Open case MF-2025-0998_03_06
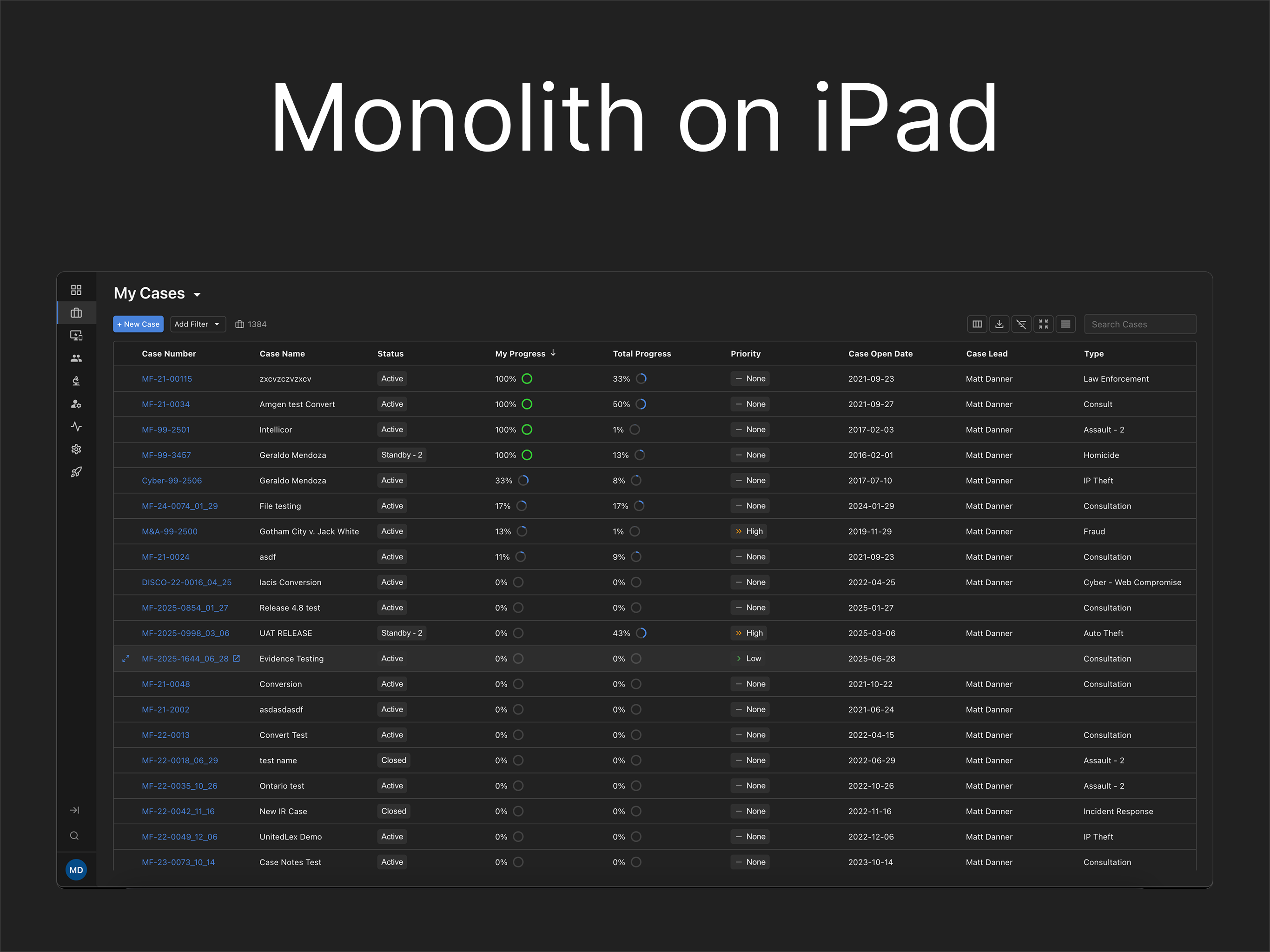Screen dimensions: 1270x952 click(185, 633)
